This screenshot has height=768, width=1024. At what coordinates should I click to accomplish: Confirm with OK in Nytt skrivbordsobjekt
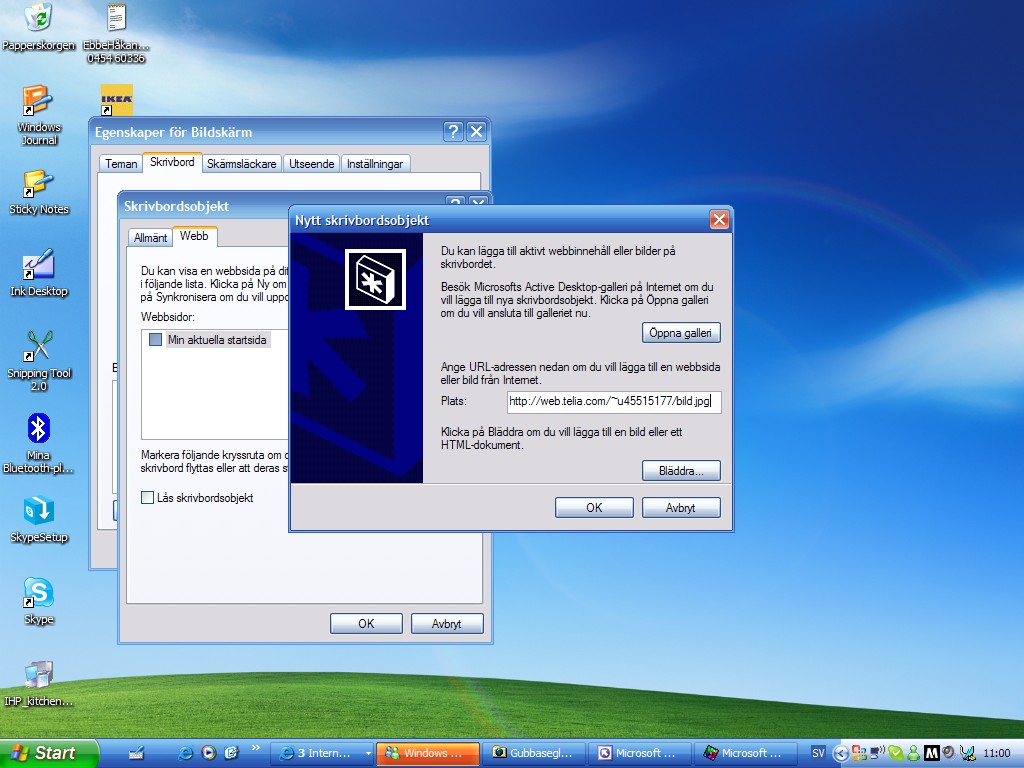[594, 507]
